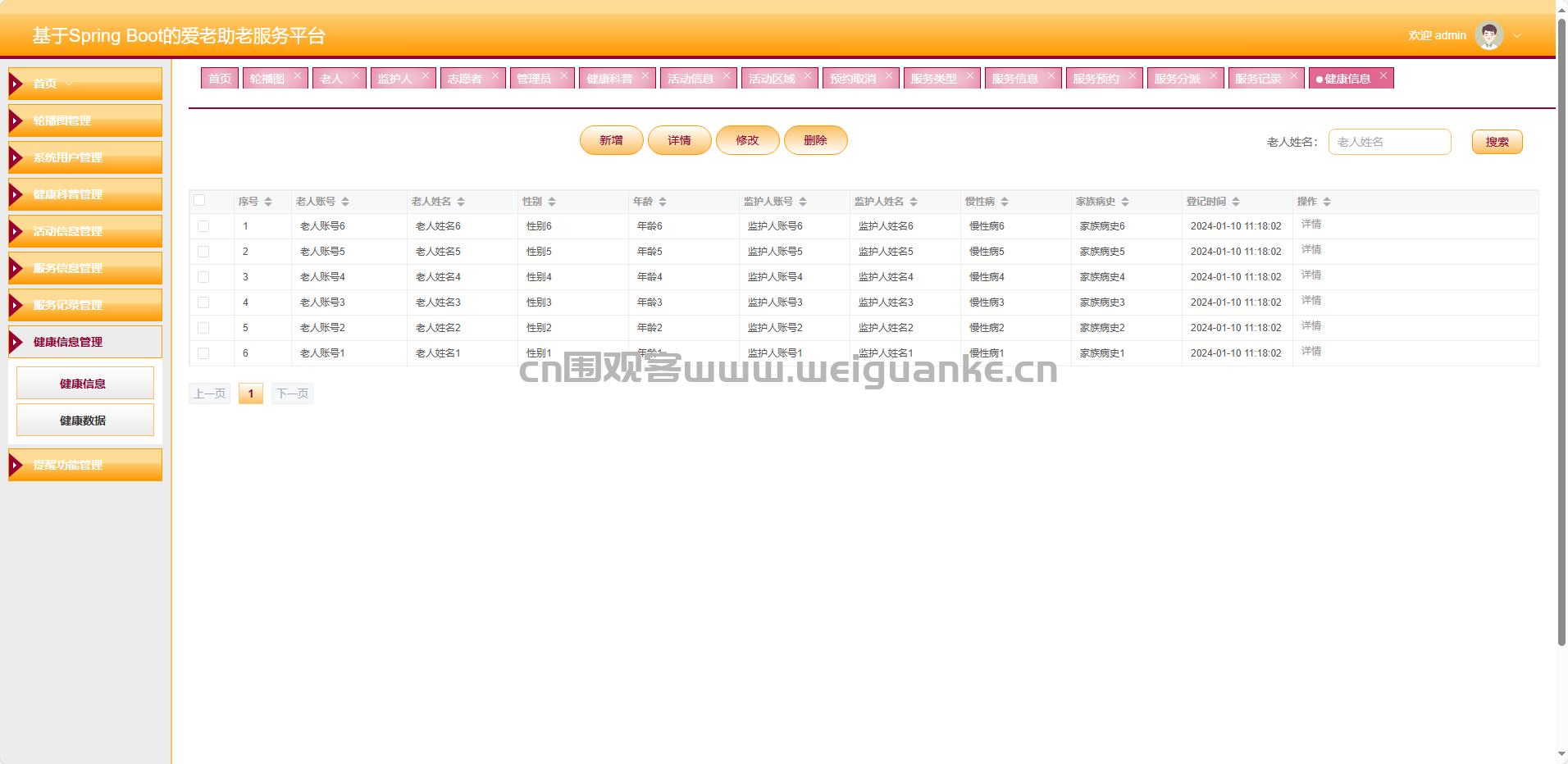Close the 轮播图 tab with its X icon
Image resolution: width=1568 pixels, height=764 pixels.
[x=298, y=75]
